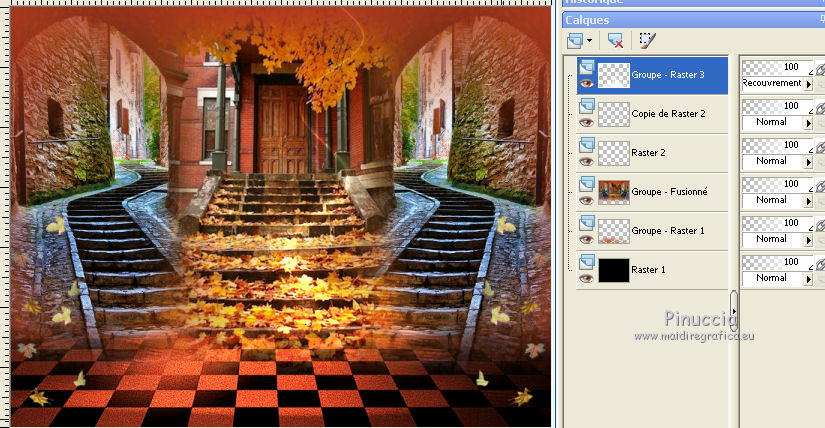Screen dimensions: 825x428
Task: Click the Edit Selection icon
Action: [x=647, y=41]
